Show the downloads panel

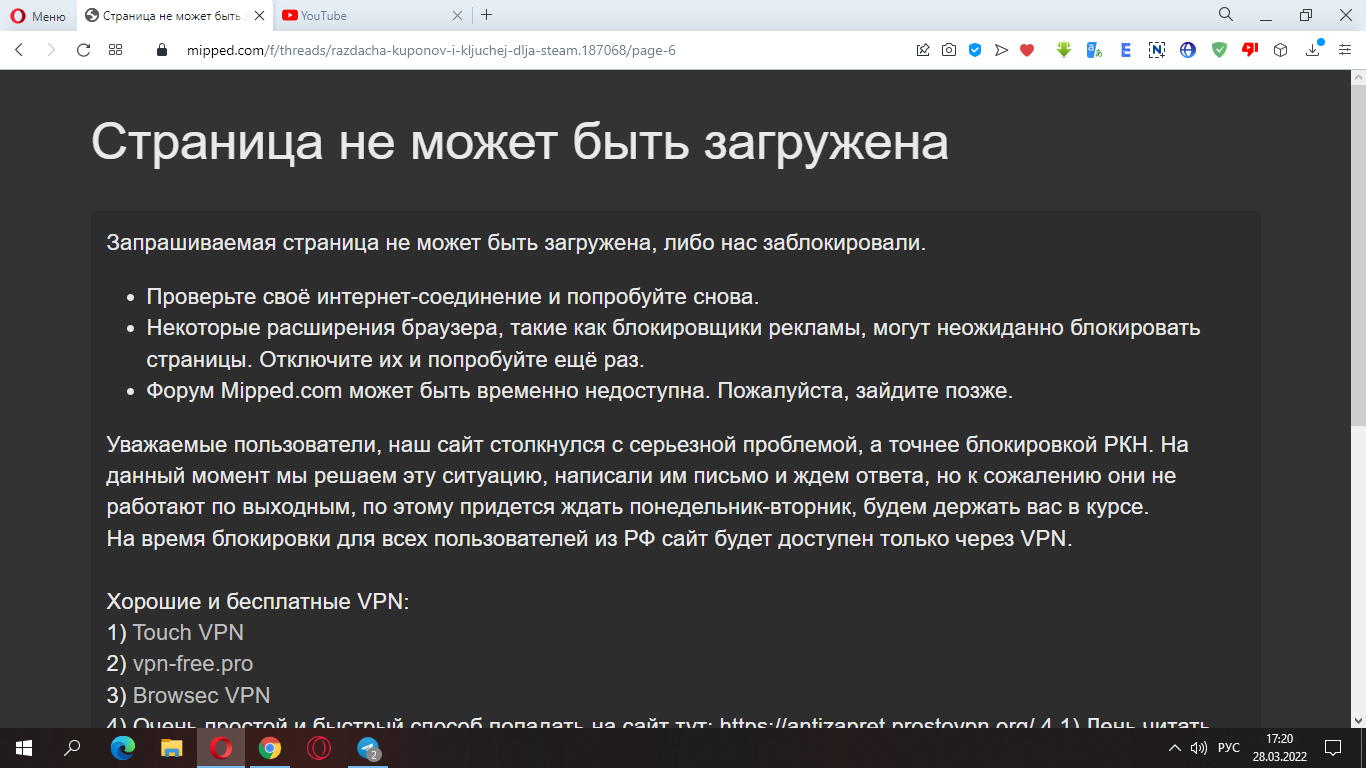pos(1313,50)
